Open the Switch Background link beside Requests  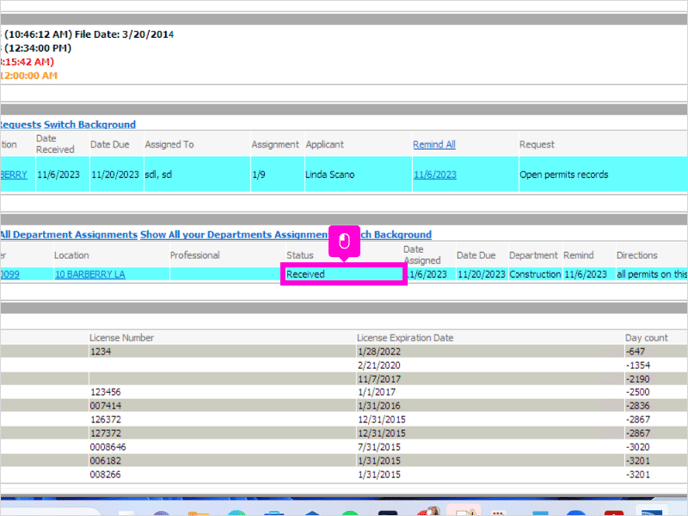[90, 125]
